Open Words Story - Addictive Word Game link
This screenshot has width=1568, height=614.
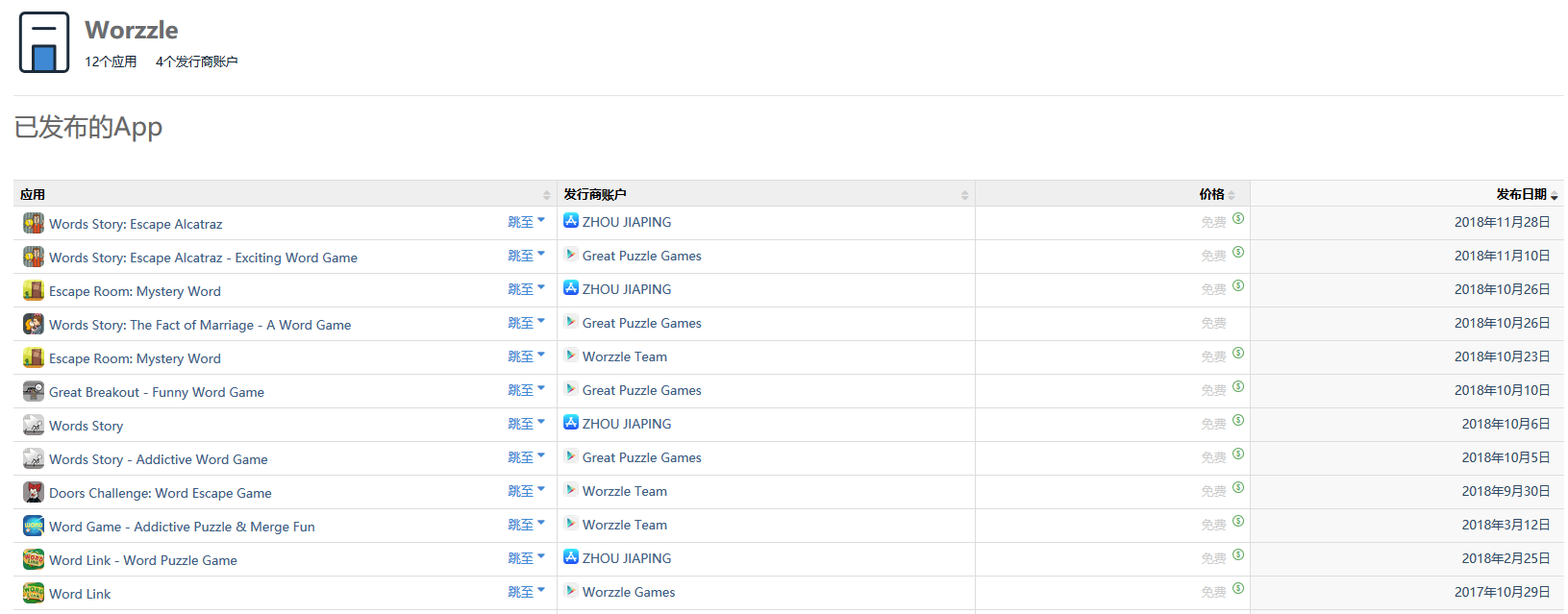(x=159, y=459)
